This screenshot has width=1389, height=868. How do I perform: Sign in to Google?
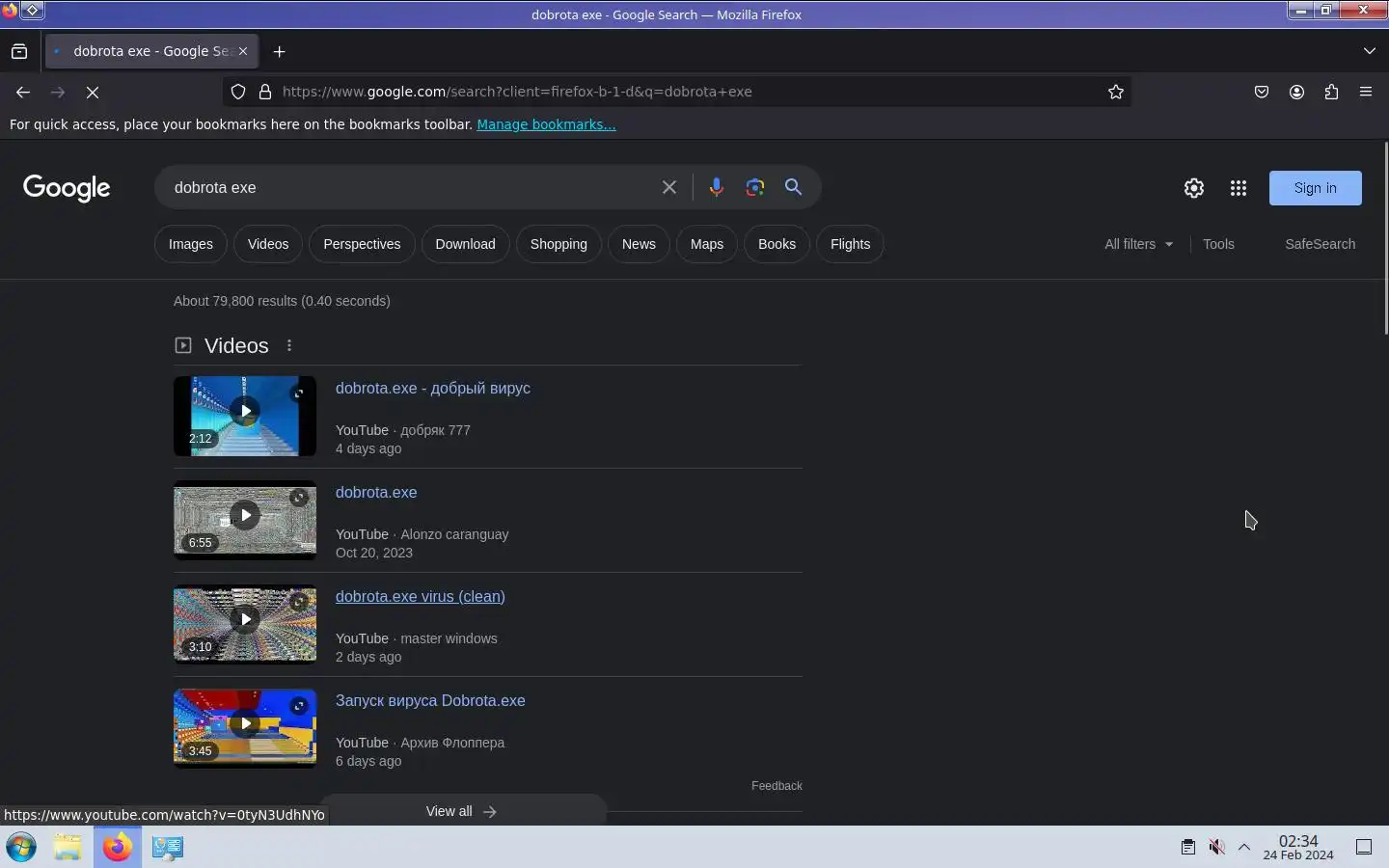pos(1316,188)
